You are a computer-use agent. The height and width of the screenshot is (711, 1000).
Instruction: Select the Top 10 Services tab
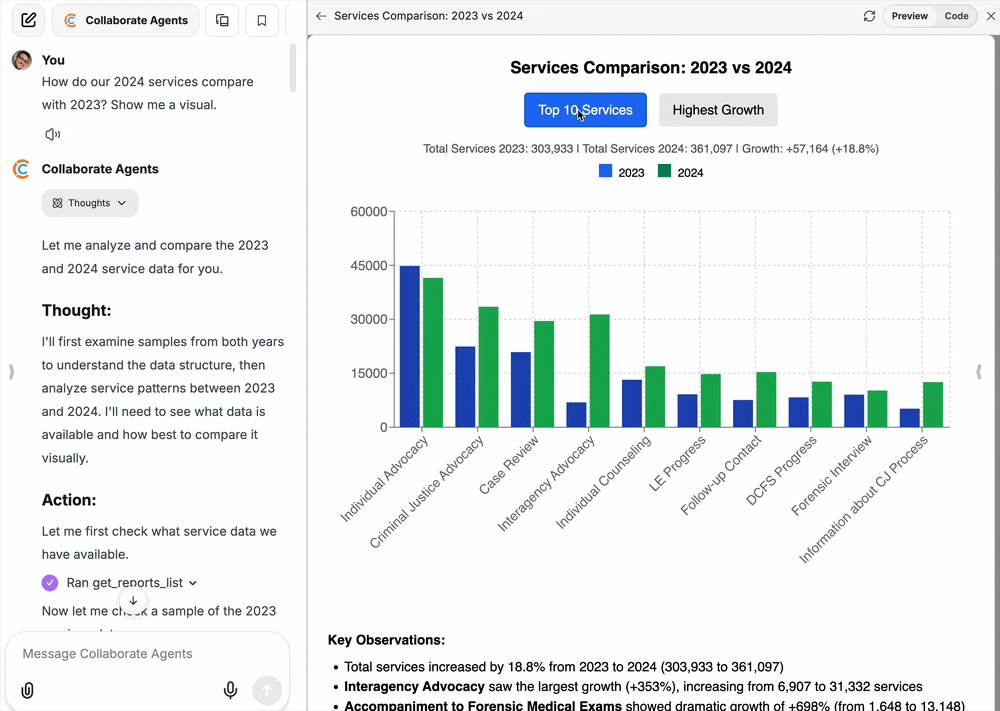(585, 110)
